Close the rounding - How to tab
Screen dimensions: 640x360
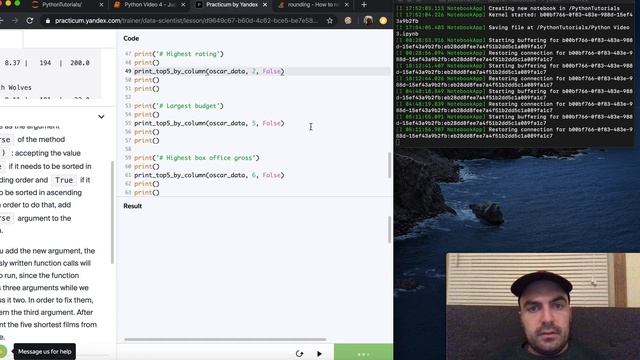point(347,5)
